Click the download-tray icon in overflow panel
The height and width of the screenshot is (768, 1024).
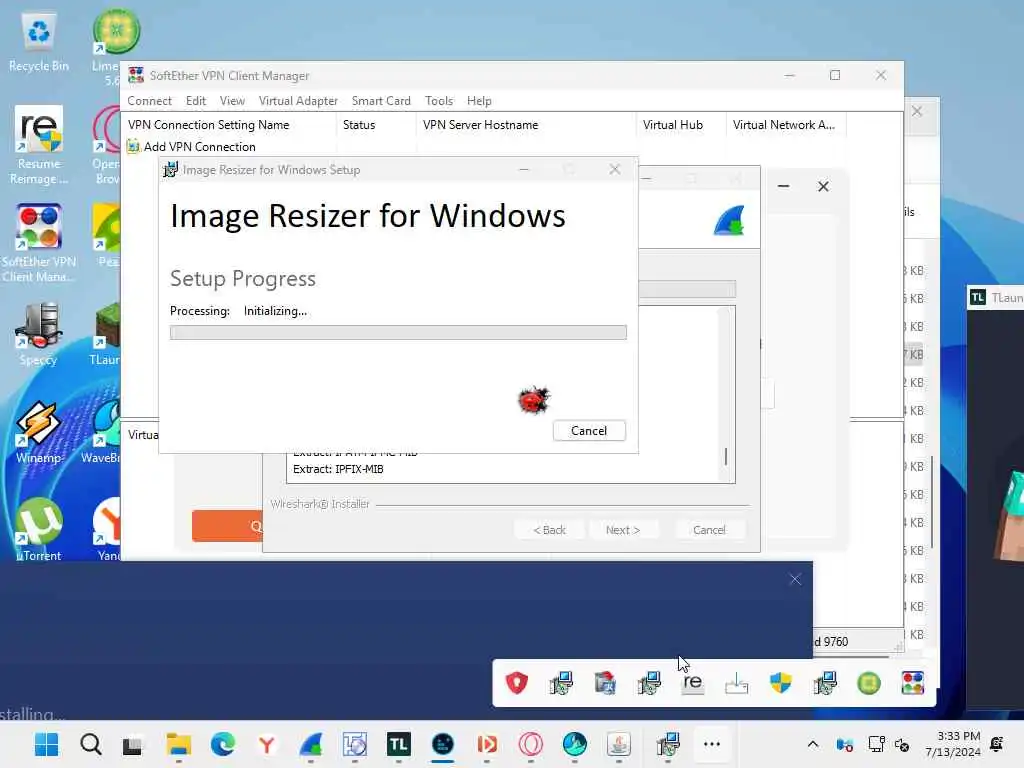click(x=737, y=683)
